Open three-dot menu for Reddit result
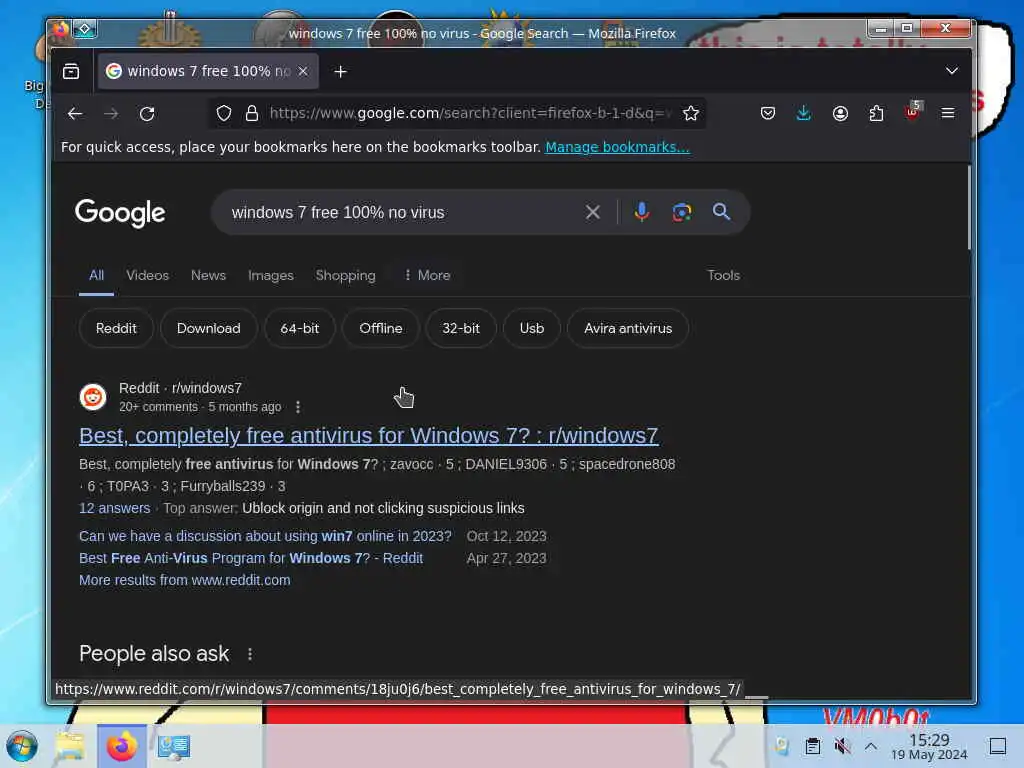1024x768 pixels. 298,408
